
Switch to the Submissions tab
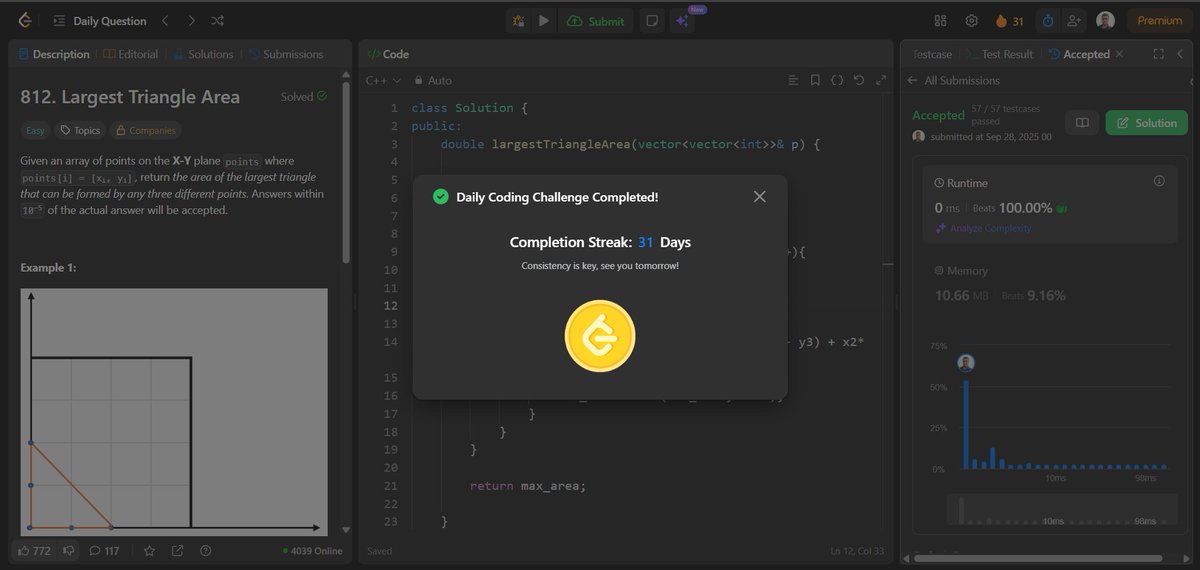coord(286,54)
